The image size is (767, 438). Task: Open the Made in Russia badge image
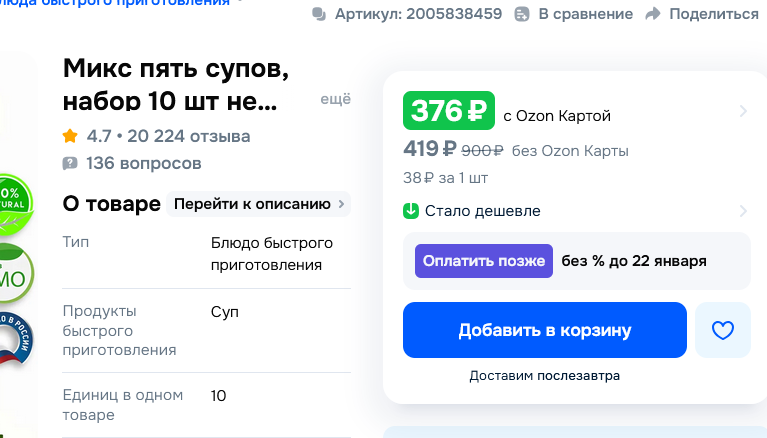pyautogui.click(x=15, y=338)
